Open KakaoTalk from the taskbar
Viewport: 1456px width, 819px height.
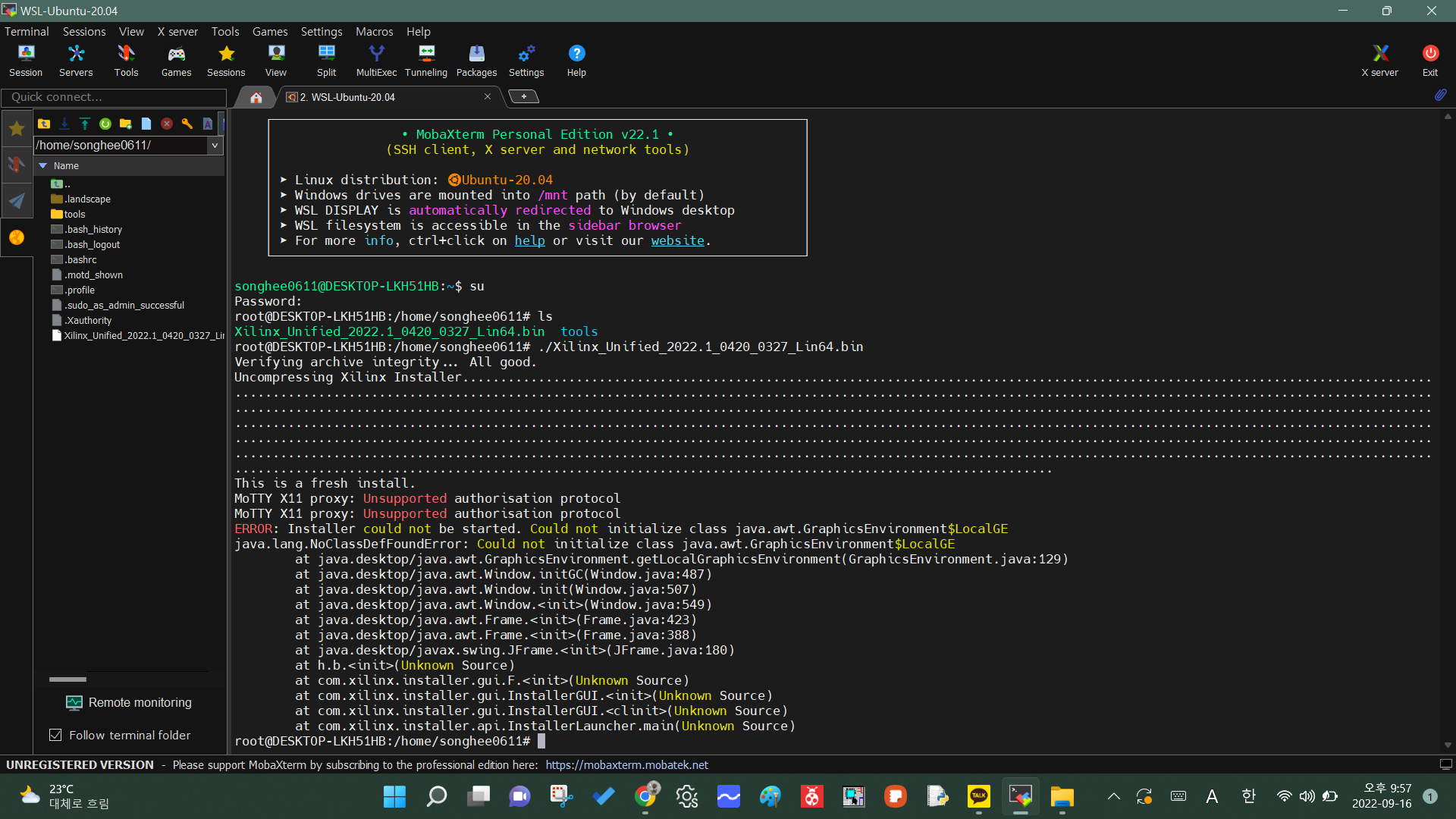coord(978,796)
